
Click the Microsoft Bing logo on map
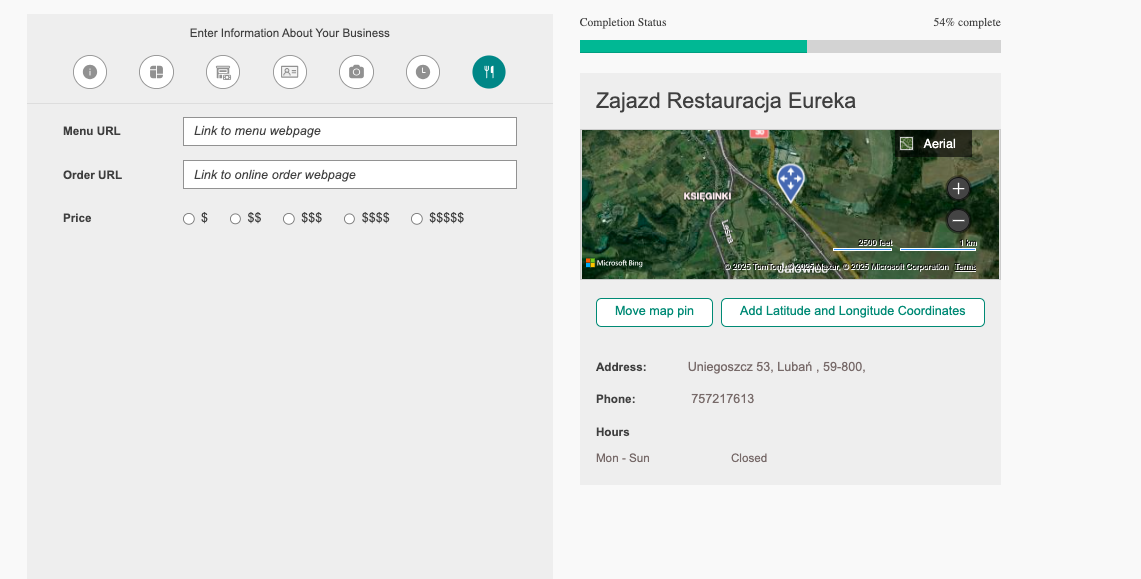tap(614, 263)
